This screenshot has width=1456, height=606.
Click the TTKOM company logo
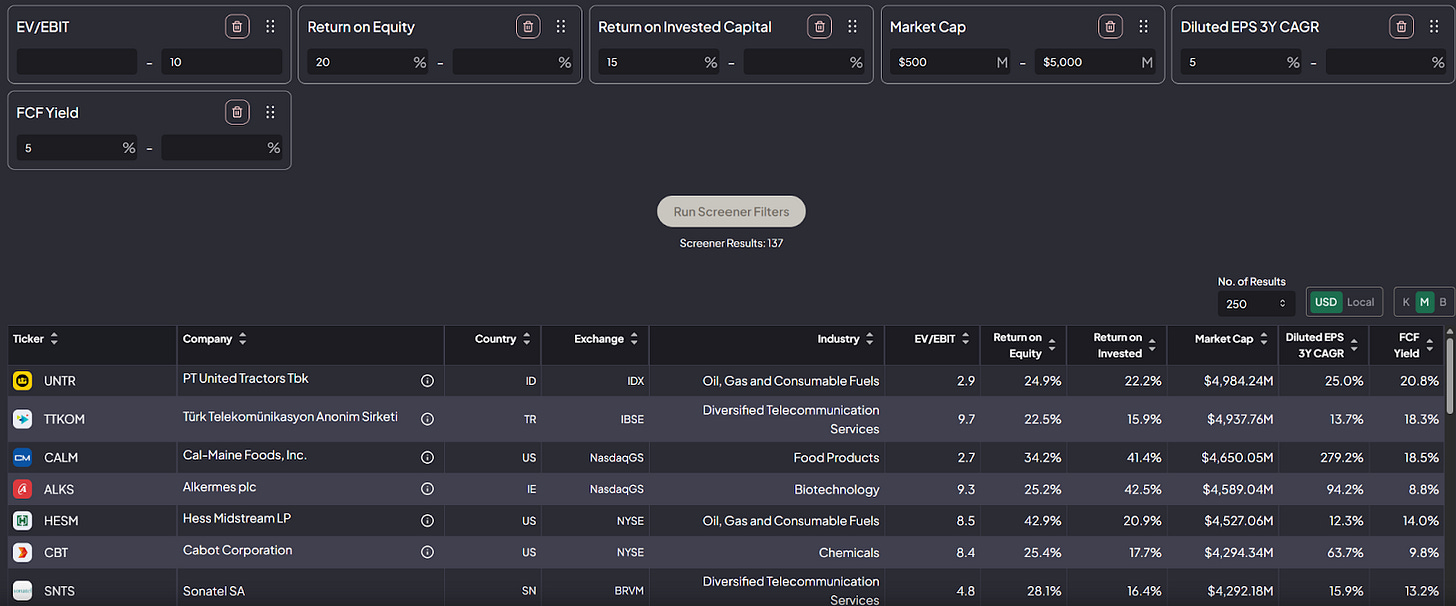coord(22,419)
